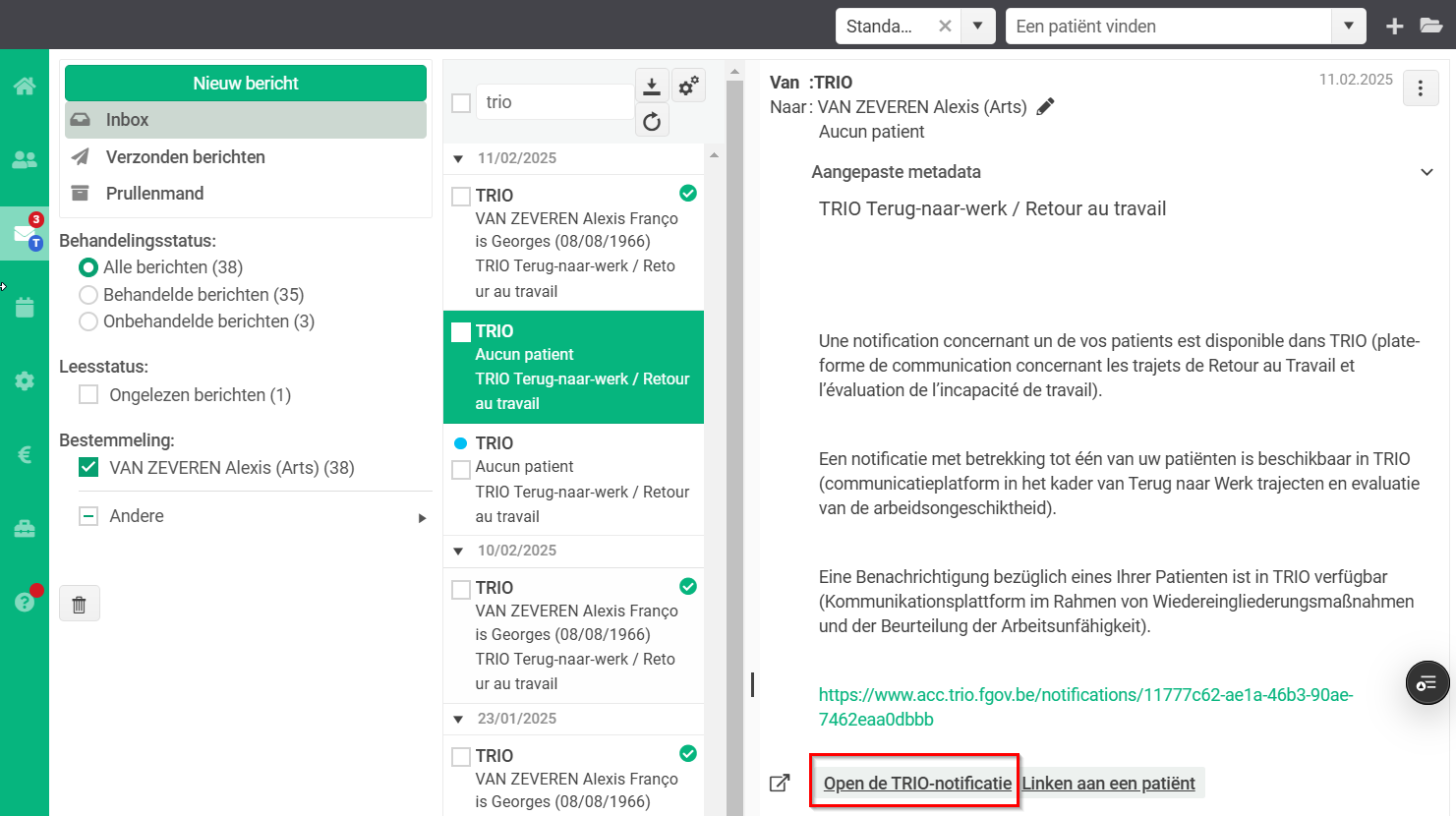Image resolution: width=1456 pixels, height=816 pixels.
Task: Tick checkbox of 10/02/2025 TRIO message
Action: tap(461, 590)
